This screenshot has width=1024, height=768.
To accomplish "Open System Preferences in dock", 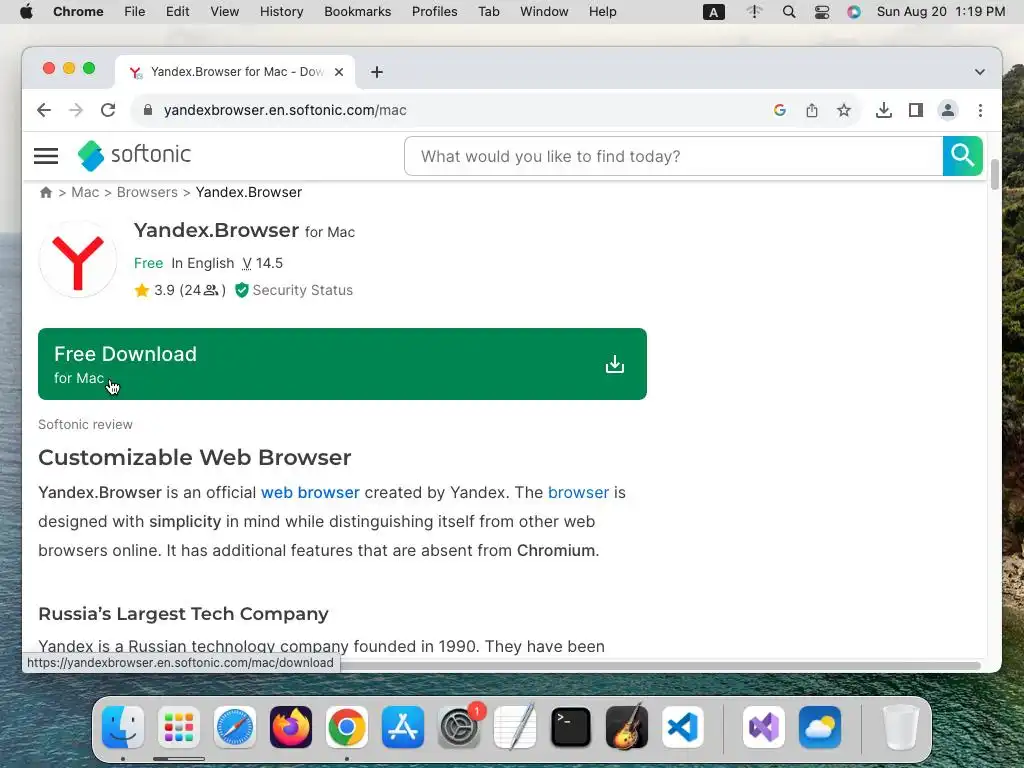I will coord(459,727).
